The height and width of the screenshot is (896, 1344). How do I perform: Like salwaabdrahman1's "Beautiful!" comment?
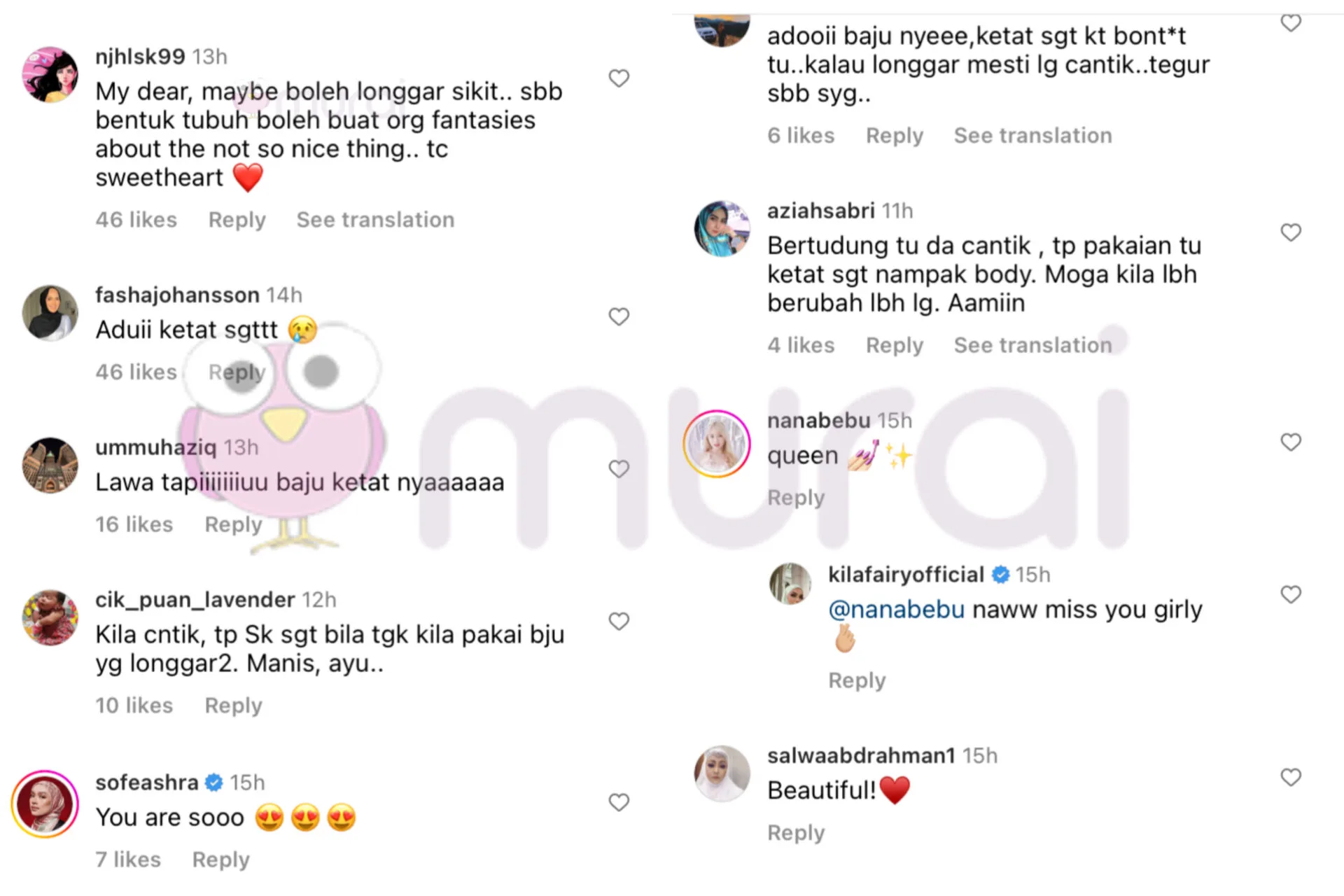point(1291,777)
